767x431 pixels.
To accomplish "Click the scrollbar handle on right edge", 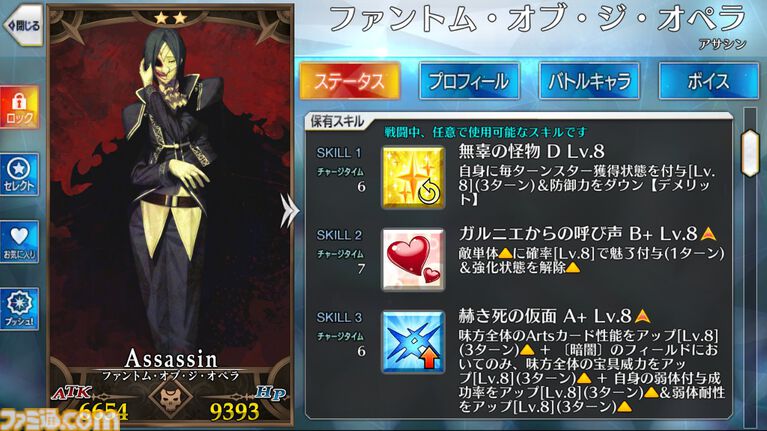I will coord(749,153).
